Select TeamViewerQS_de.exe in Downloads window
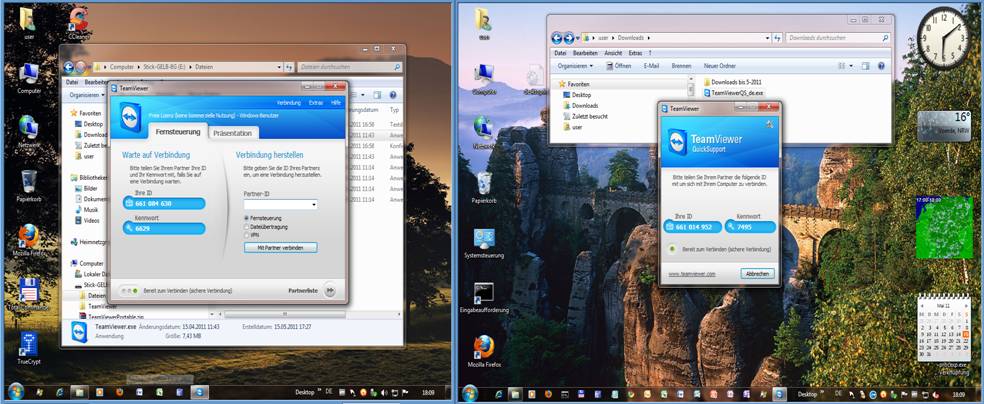Screen dimensions: 984x404 tap(734, 93)
